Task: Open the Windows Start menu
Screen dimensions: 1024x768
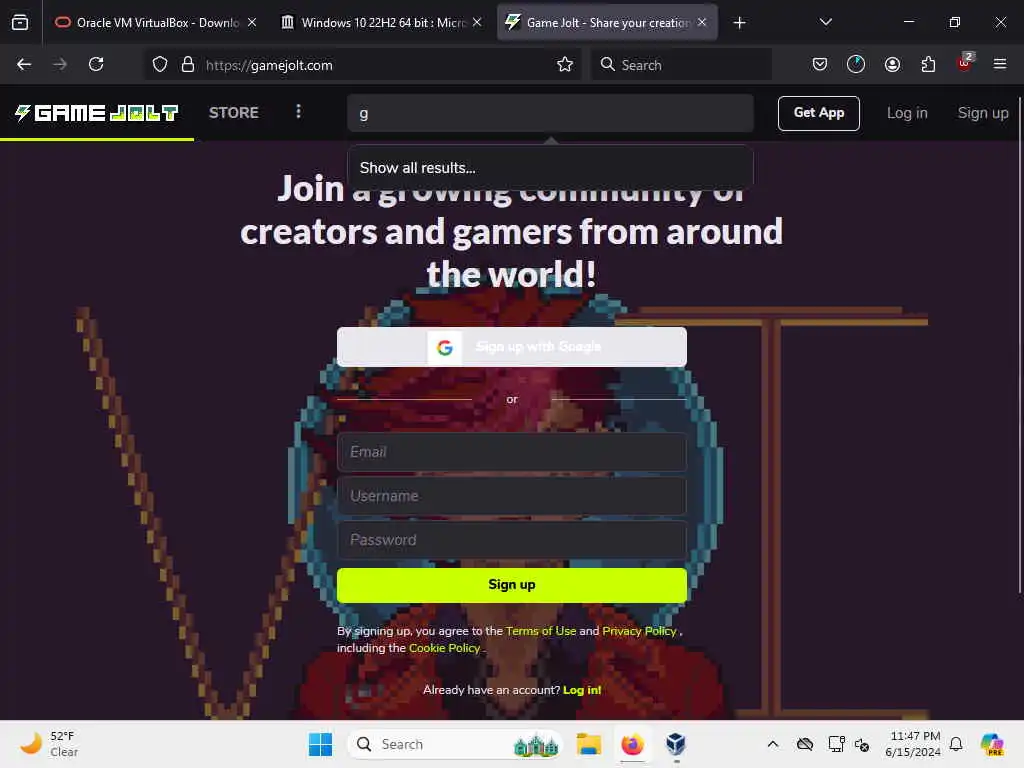Action: 321,744
